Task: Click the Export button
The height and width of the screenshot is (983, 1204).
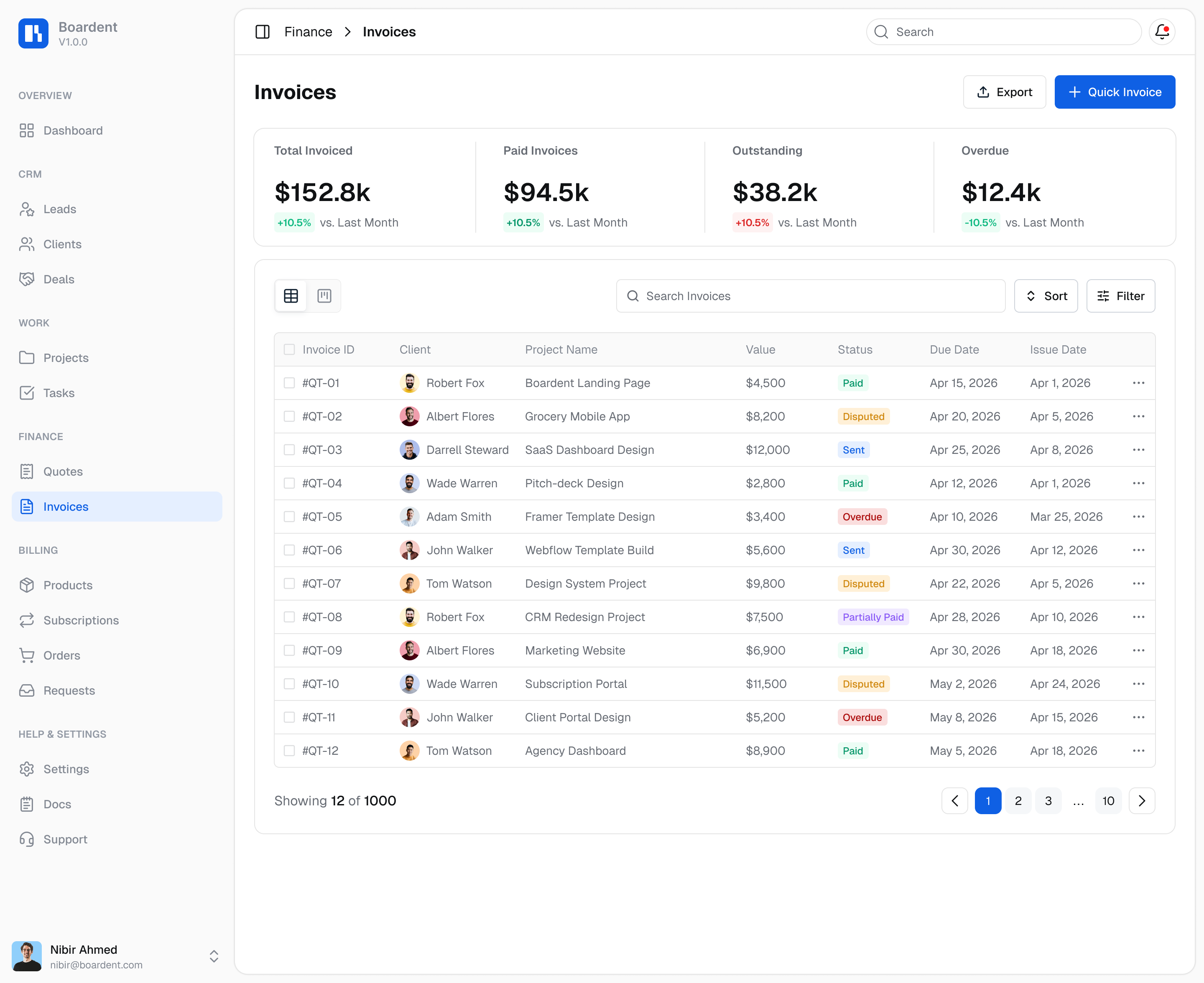Action: pos(1004,92)
